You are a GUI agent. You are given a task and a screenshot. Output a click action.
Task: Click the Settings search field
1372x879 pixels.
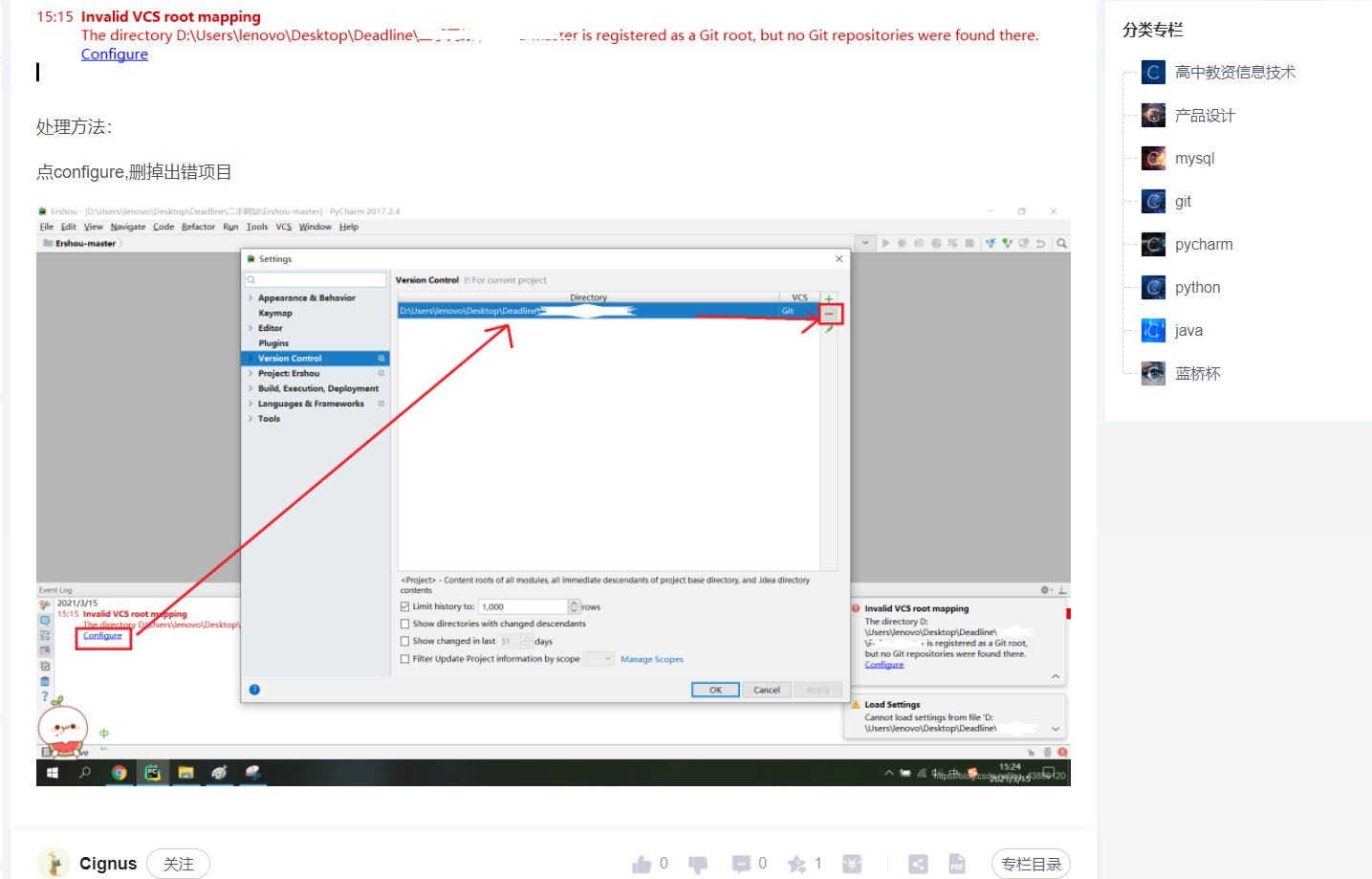(316, 278)
